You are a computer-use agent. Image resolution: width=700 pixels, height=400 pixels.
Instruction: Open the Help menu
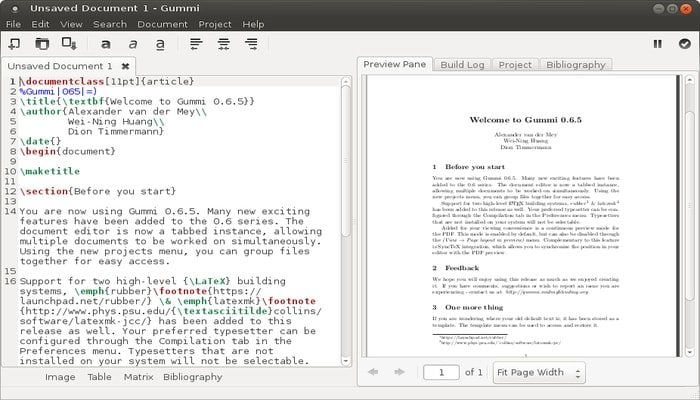[x=253, y=24]
